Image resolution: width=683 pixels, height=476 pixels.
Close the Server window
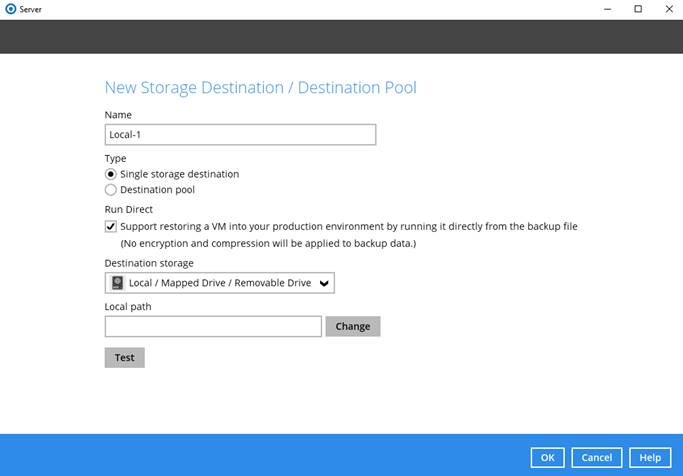(668, 9)
